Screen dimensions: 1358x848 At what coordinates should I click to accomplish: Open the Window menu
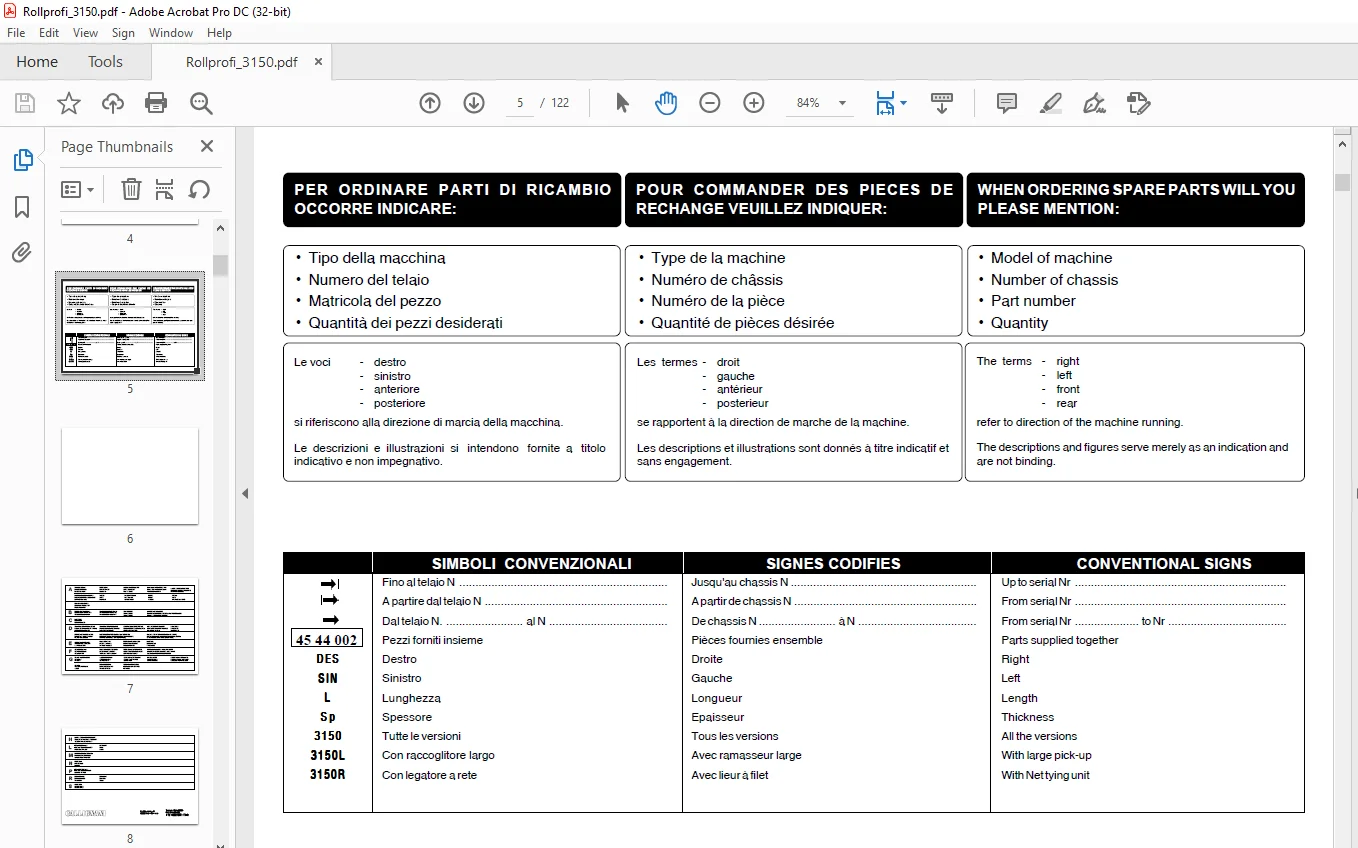coord(171,33)
